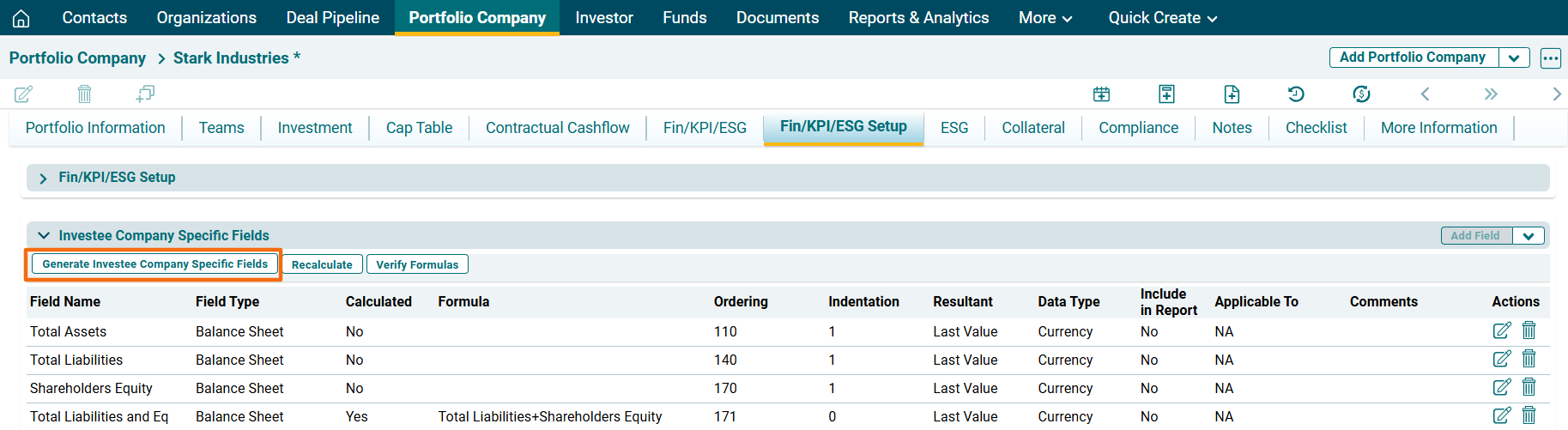Open the Add Portfolio Company dropdown arrow
1568x430 pixels.
tap(1514, 58)
